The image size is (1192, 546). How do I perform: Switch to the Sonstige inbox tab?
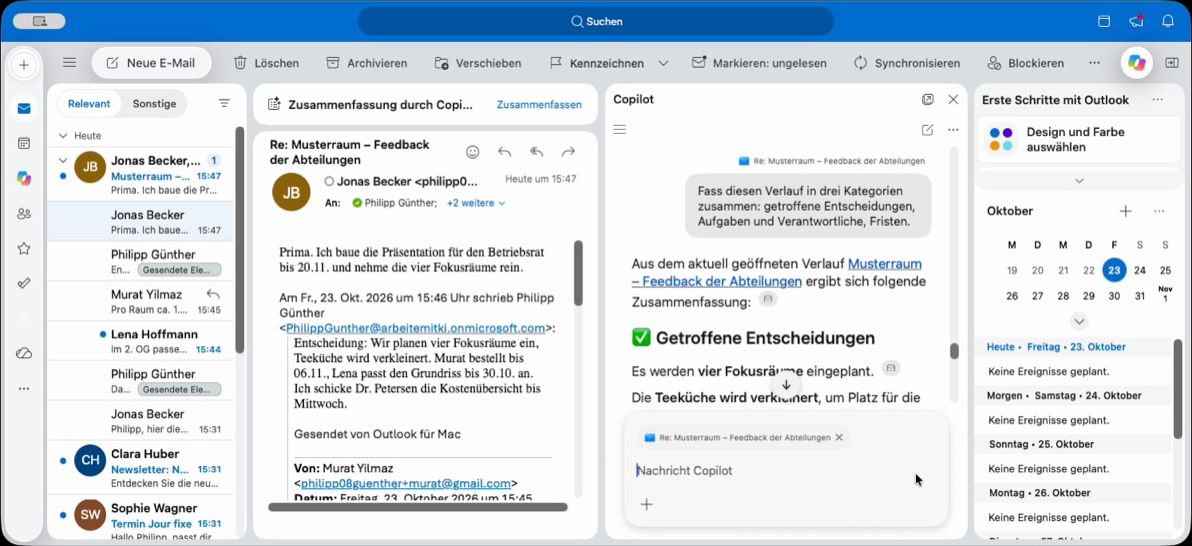pyautogui.click(x=154, y=103)
